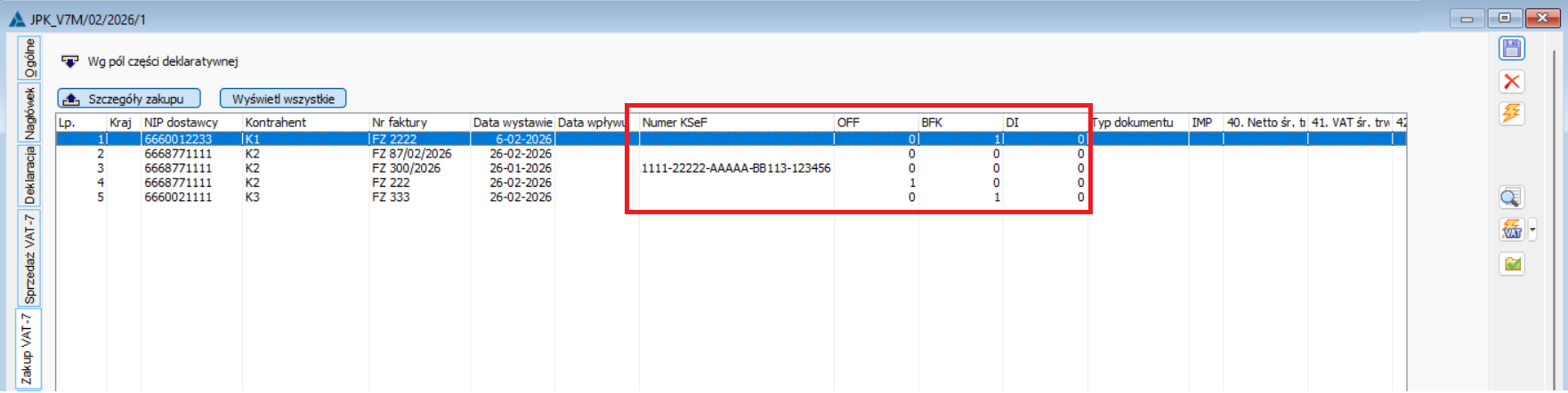This screenshot has height=393, width=1568.
Task: Open the Deklaracja tab
Action: (x=29, y=176)
